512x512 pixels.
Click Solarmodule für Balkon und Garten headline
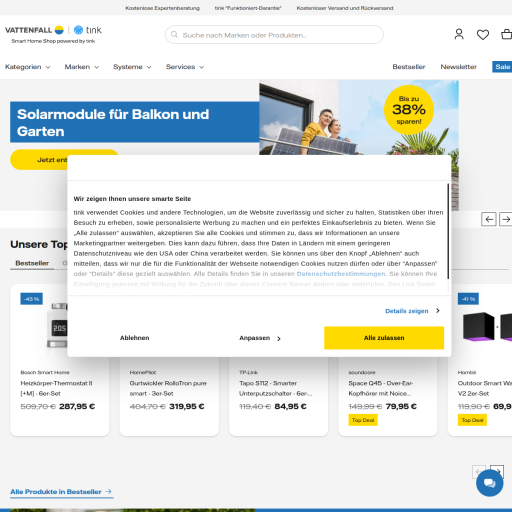click(113, 123)
